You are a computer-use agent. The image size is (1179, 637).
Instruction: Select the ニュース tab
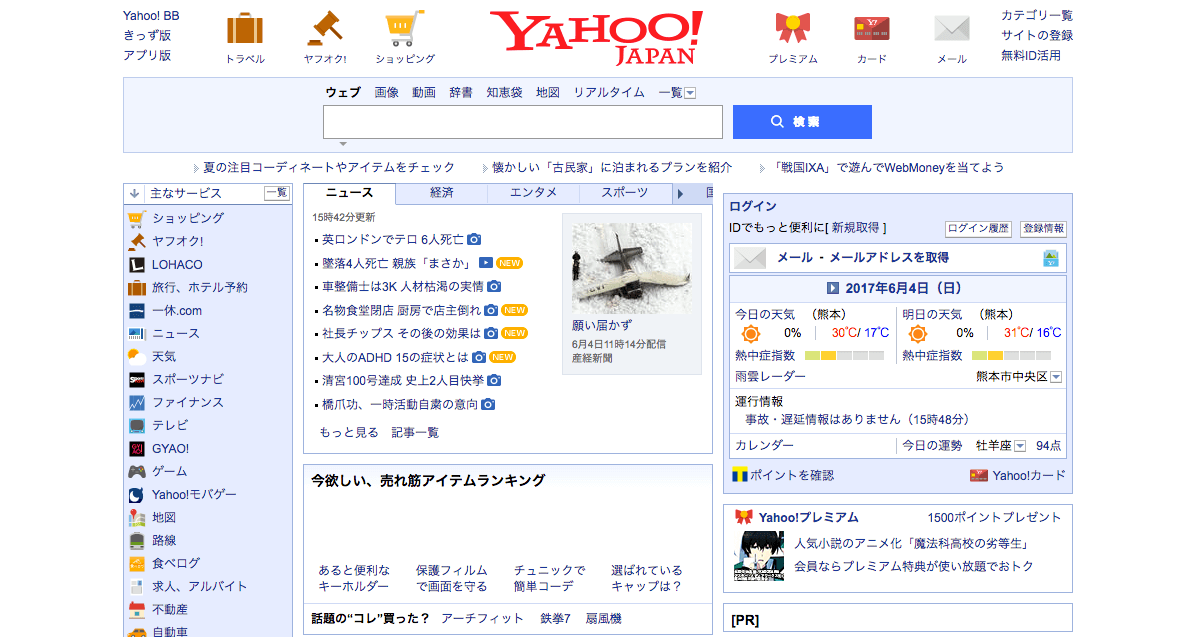click(x=349, y=193)
